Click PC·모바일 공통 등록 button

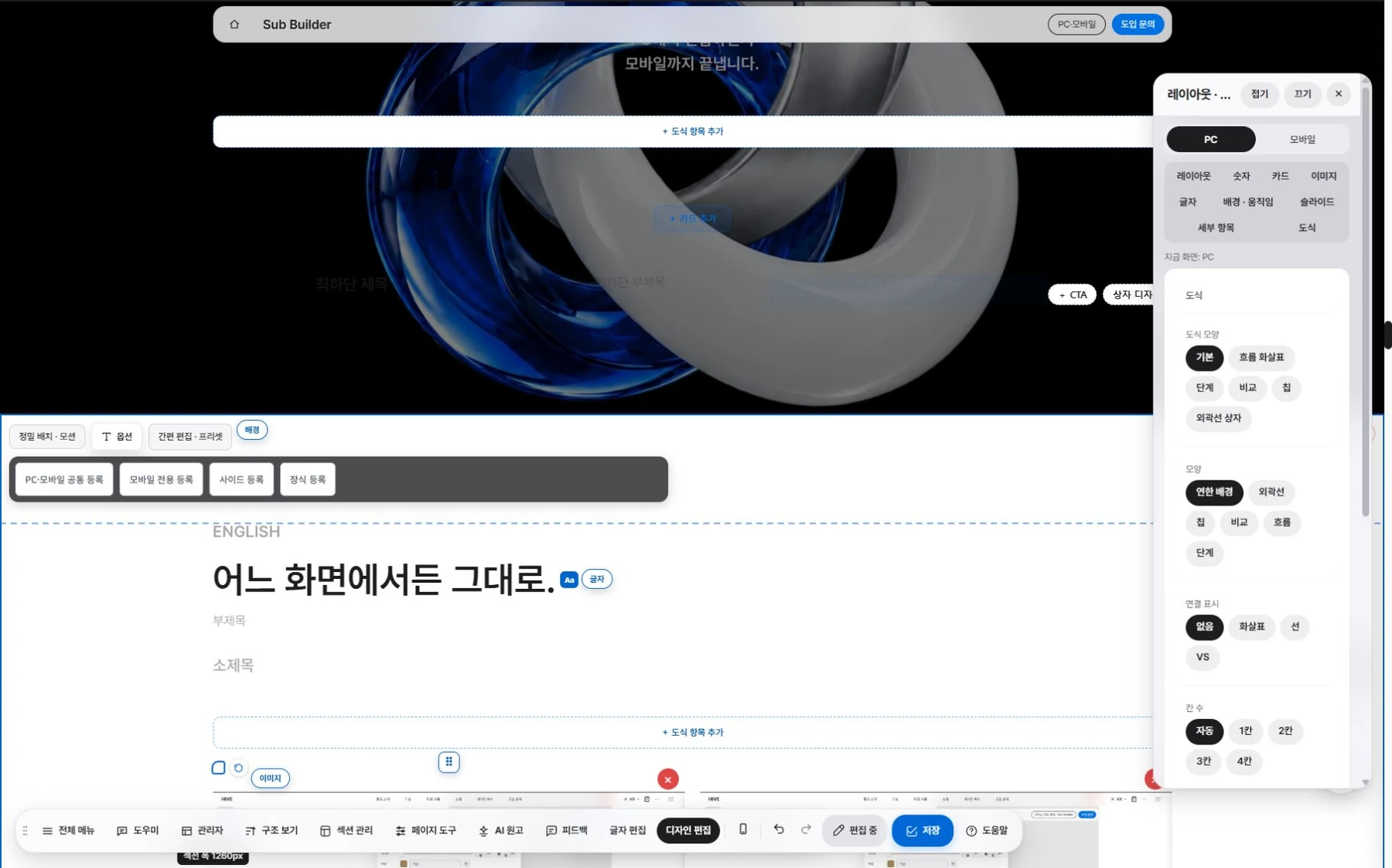[x=64, y=479]
